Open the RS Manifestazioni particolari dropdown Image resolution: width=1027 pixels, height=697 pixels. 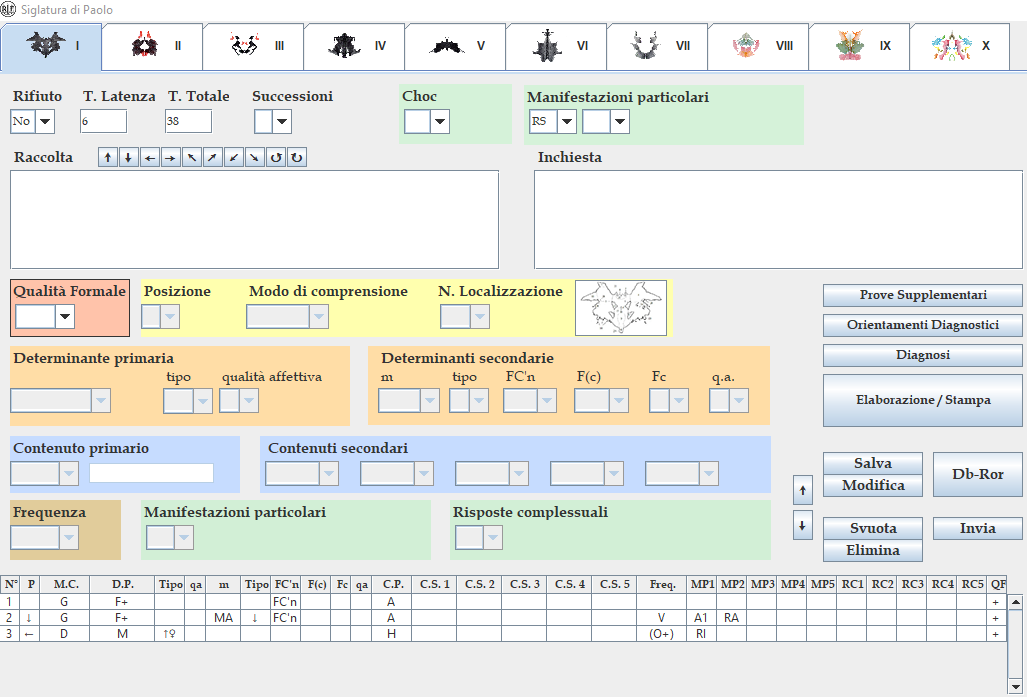[567, 121]
